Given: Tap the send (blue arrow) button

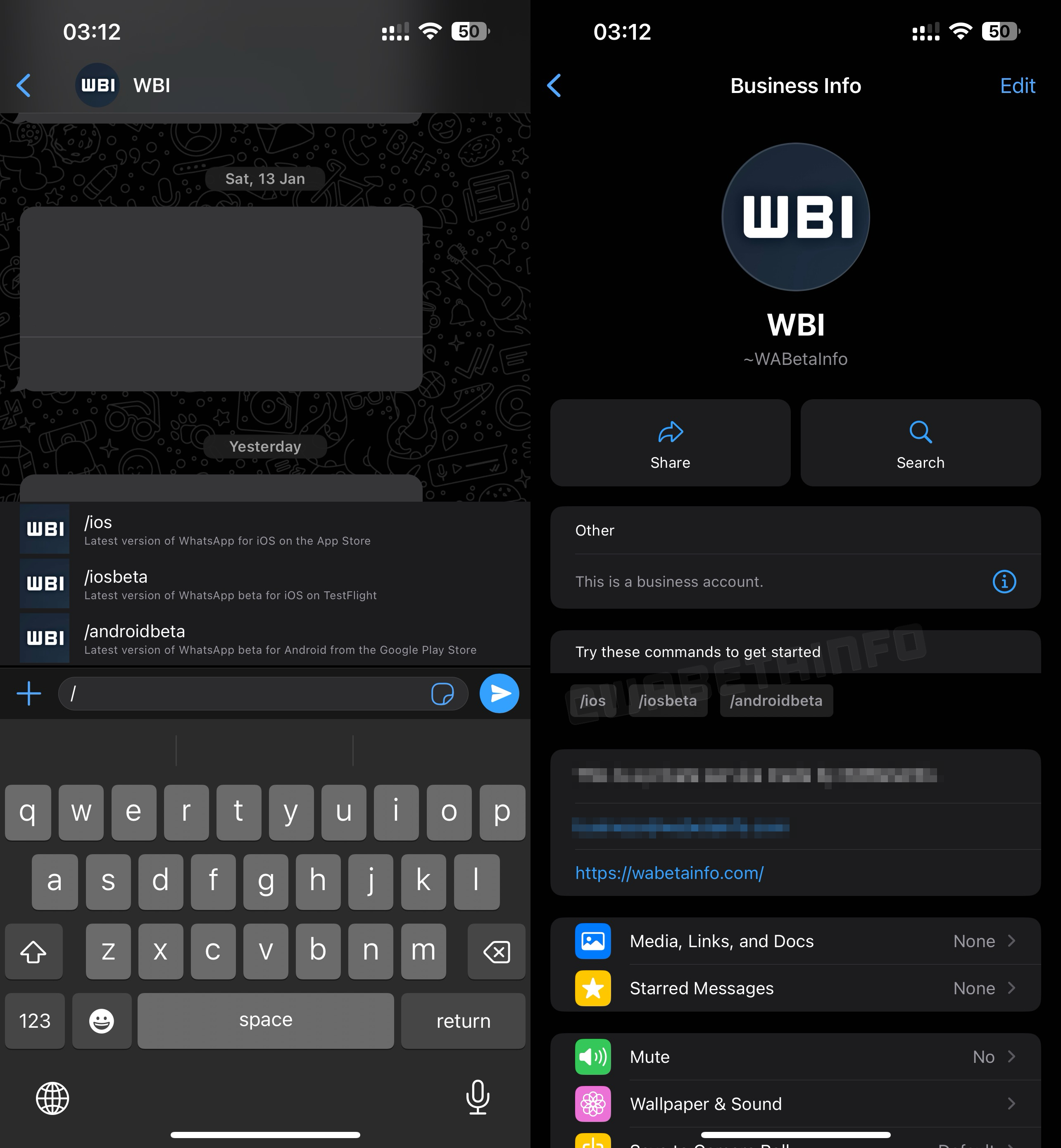Looking at the screenshot, I should [x=500, y=693].
